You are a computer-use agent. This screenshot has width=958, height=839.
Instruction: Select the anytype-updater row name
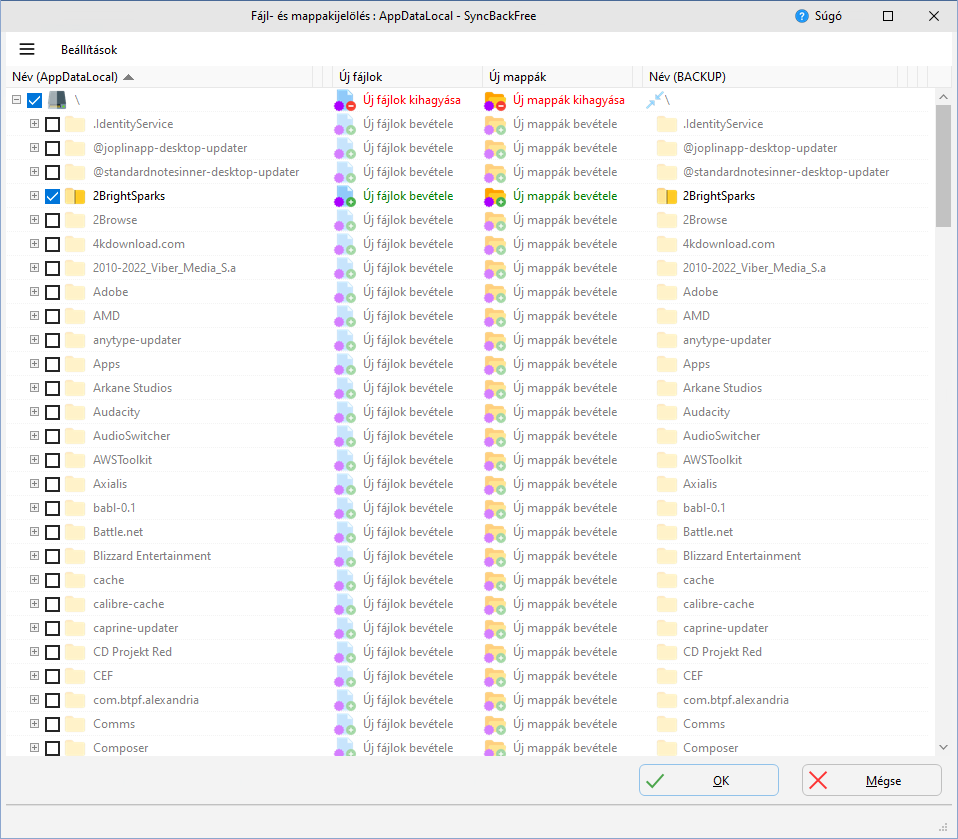point(137,340)
